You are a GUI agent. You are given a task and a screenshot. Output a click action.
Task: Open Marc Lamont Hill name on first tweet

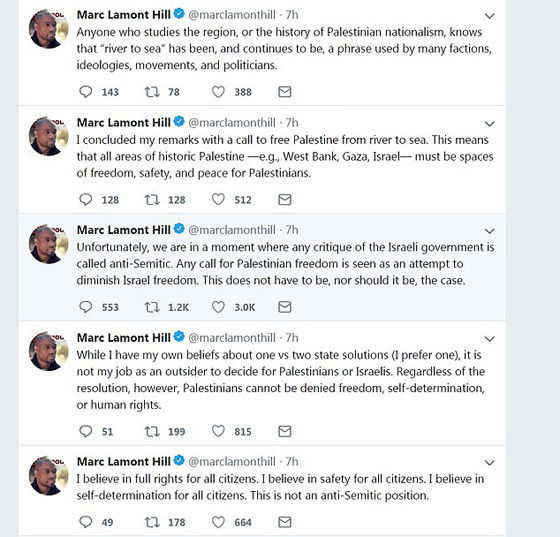tap(124, 15)
